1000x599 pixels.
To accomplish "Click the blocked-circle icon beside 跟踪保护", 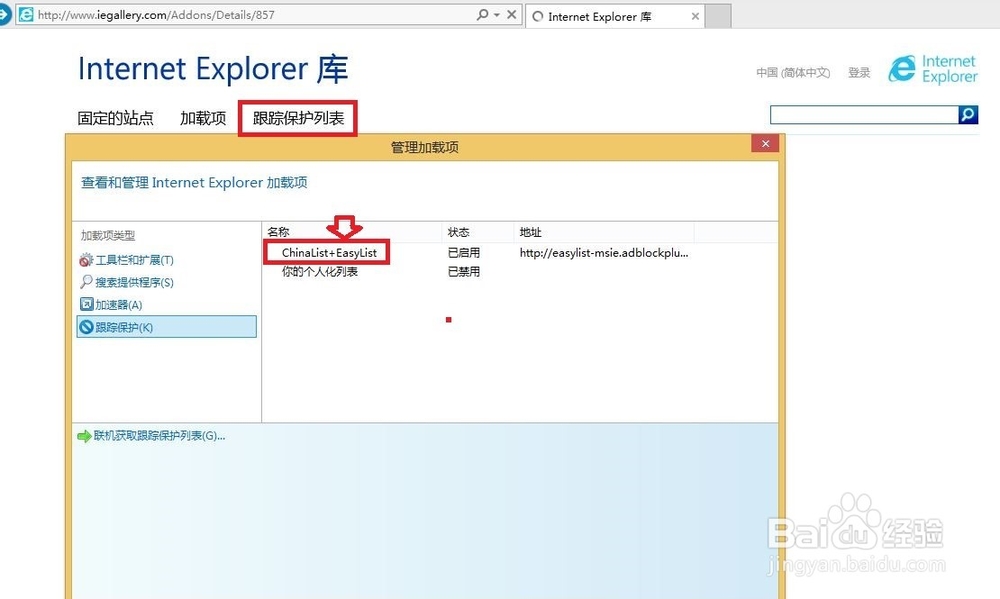I will point(86,327).
